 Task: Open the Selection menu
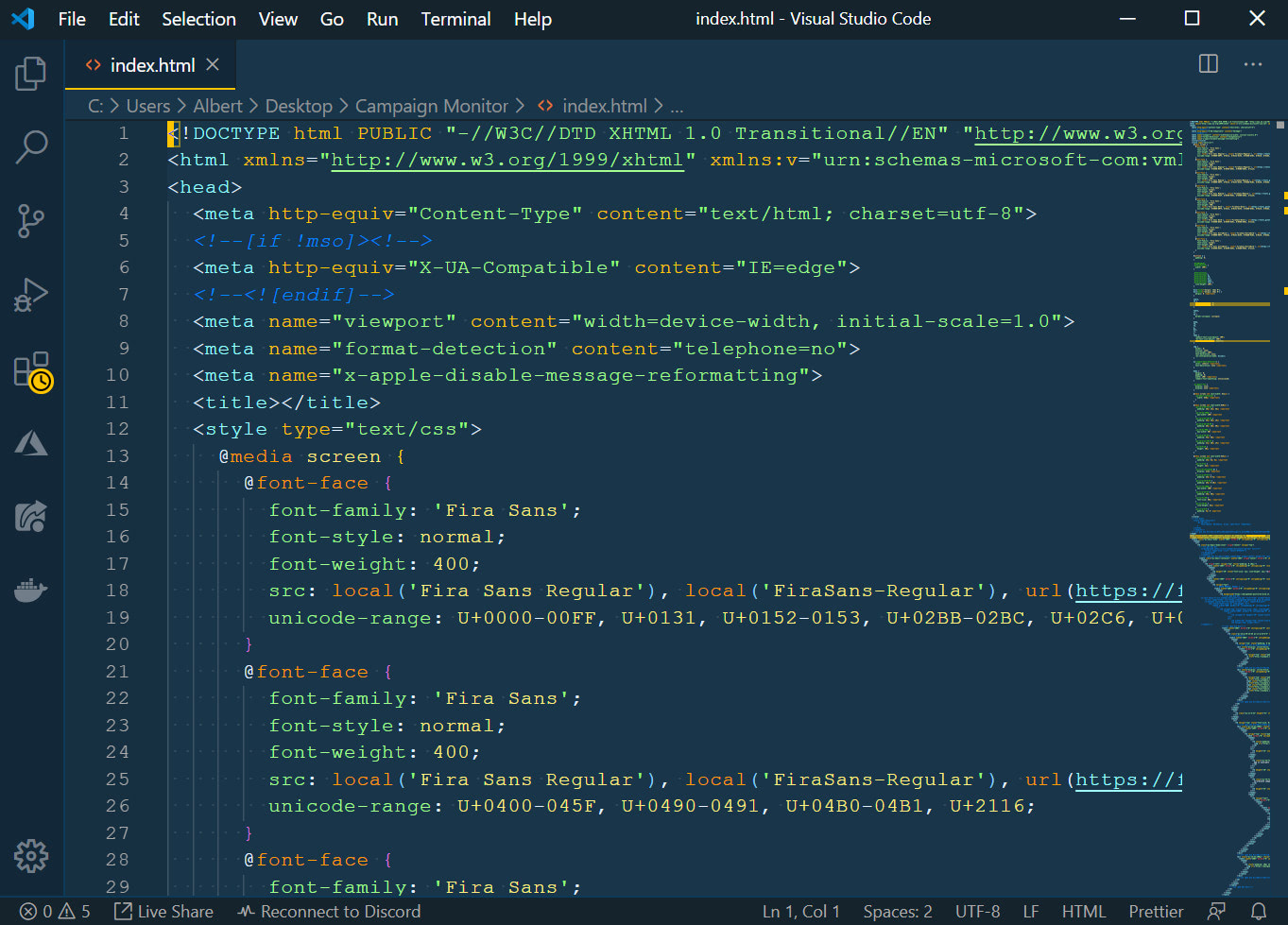point(198,19)
